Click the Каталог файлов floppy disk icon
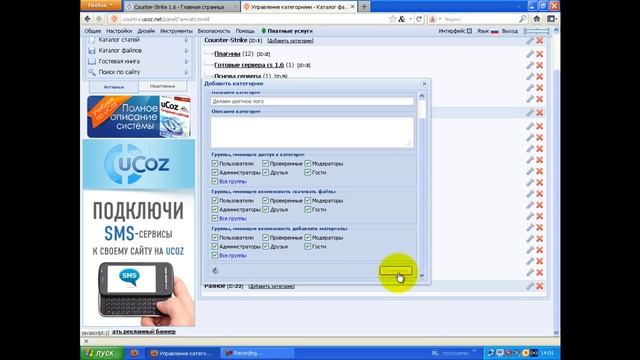The image size is (640, 360). (92, 51)
